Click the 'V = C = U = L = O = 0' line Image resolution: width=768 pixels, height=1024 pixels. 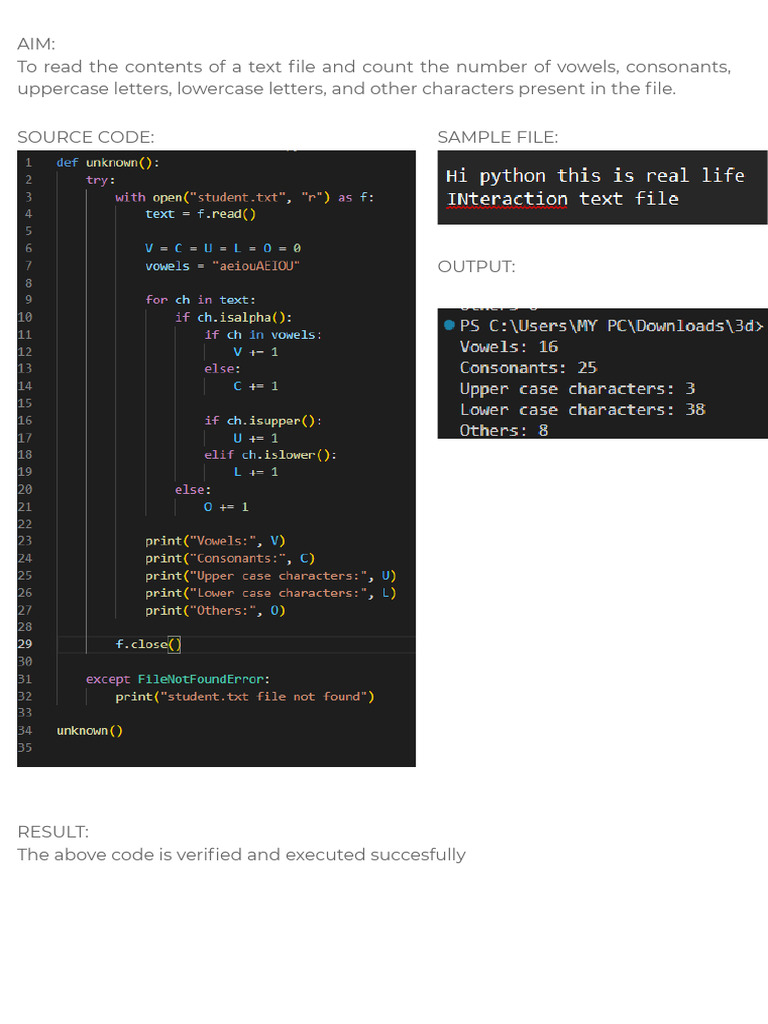223,248
